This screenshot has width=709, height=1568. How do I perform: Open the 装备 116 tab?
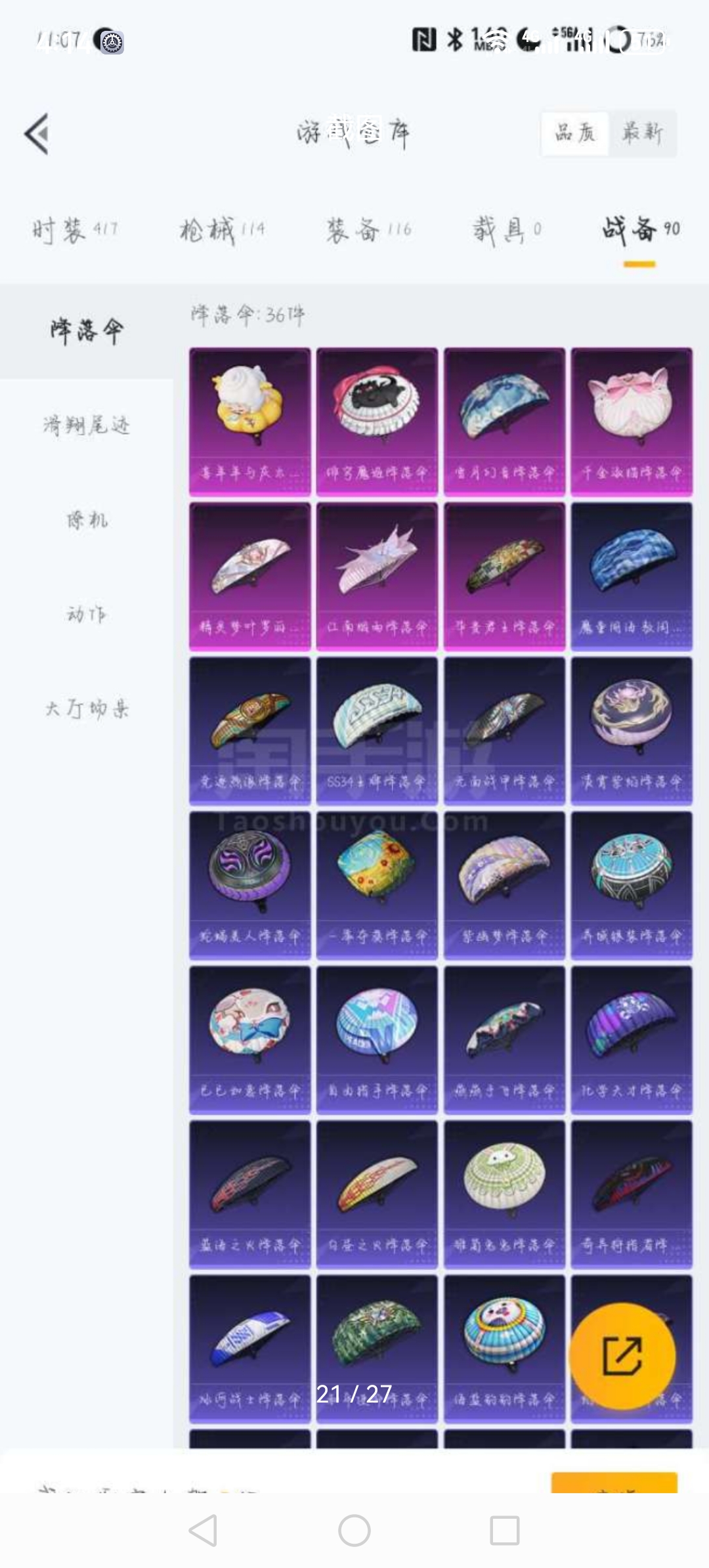[x=369, y=230]
